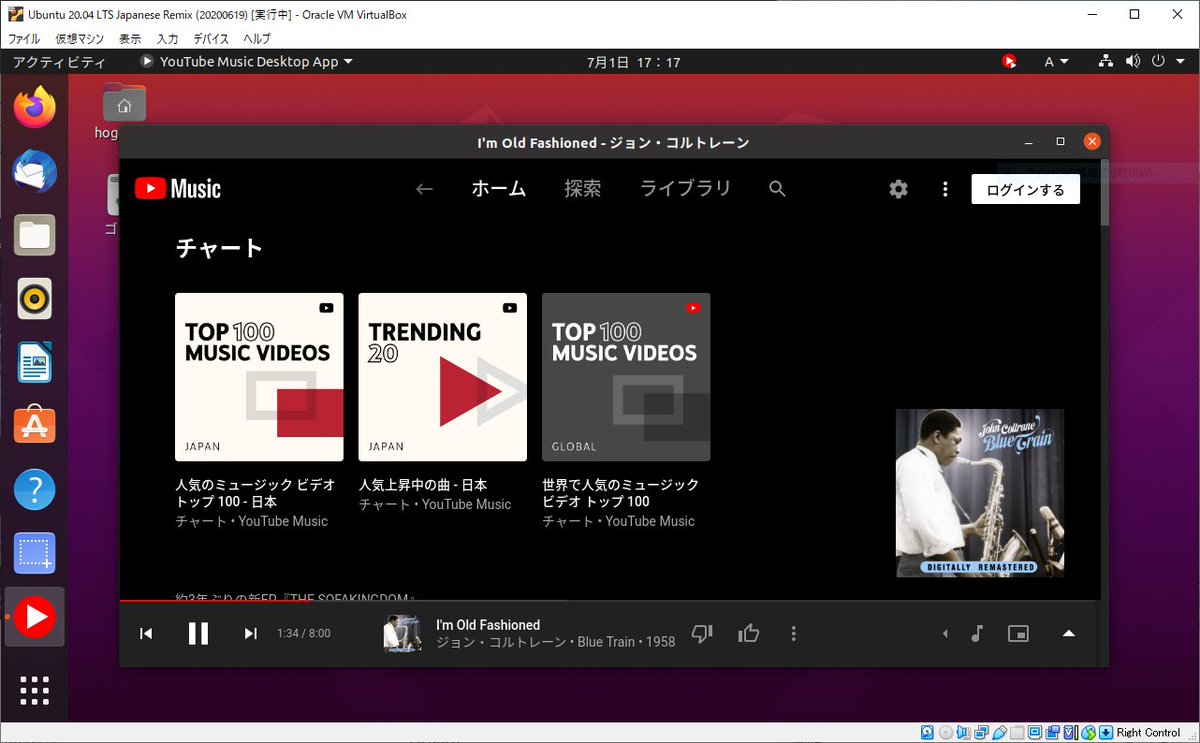The height and width of the screenshot is (743, 1200).
Task: Seek using the red song progress bar
Action: pos(609,601)
